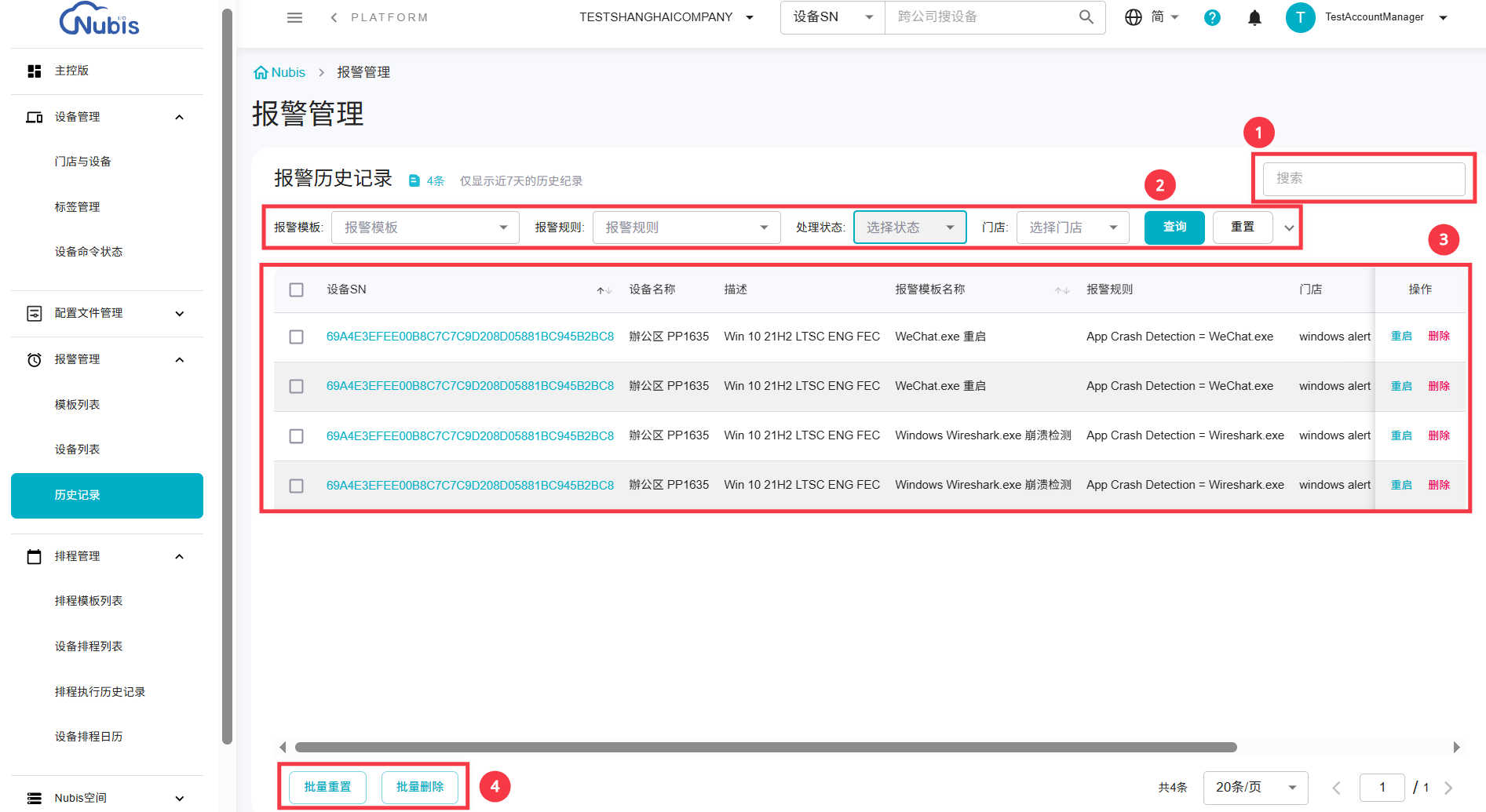Viewport: 1486px width, 812px height.
Task: Click the Nubis logo
Action: point(100,19)
